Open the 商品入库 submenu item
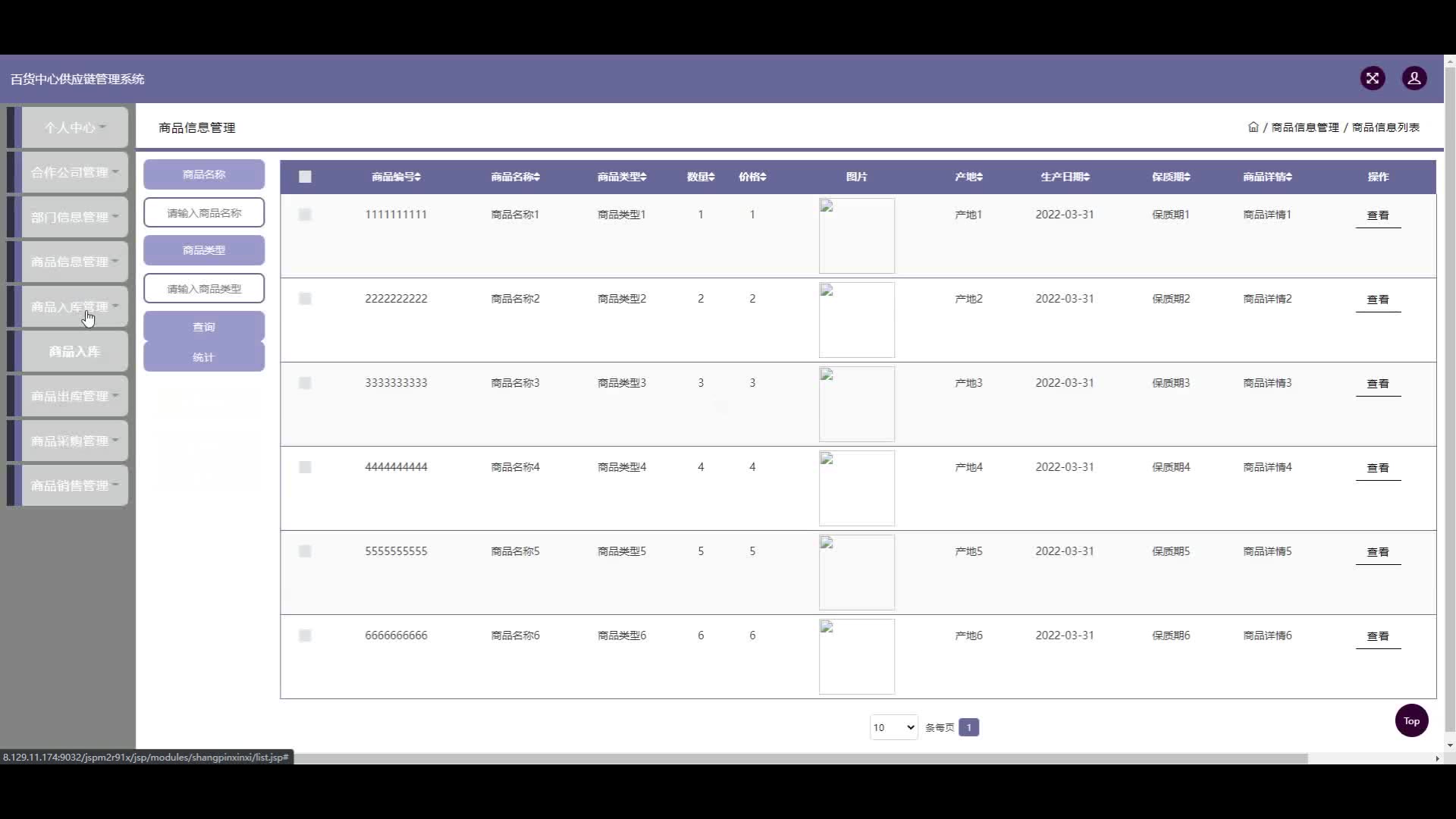Viewport: 1456px width, 819px height. tap(74, 351)
